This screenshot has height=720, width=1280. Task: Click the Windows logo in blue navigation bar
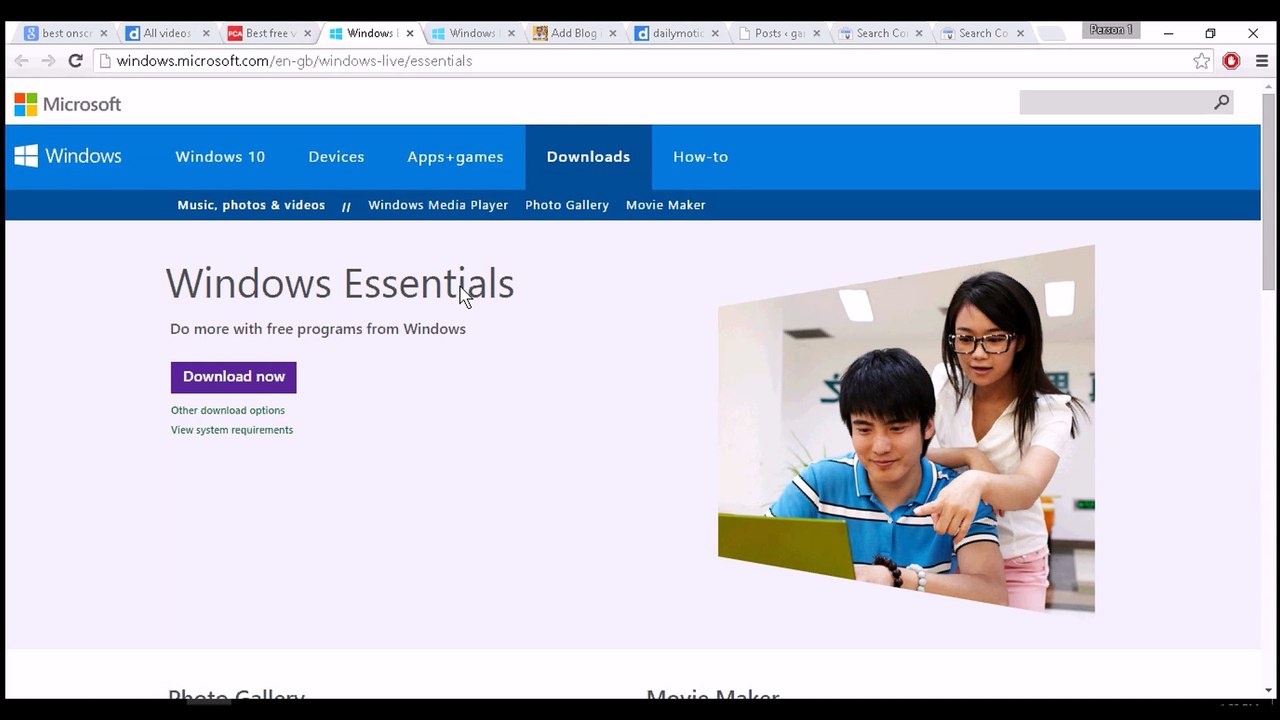(68, 156)
